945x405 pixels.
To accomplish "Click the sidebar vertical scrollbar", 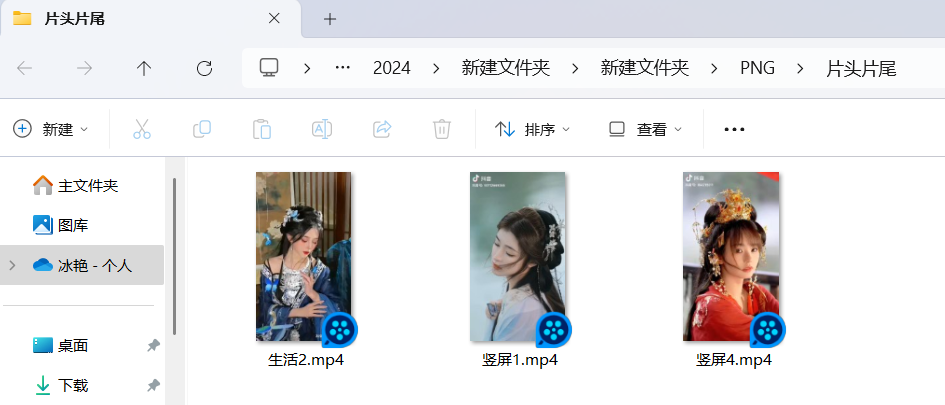I will pyautogui.click(x=174, y=256).
